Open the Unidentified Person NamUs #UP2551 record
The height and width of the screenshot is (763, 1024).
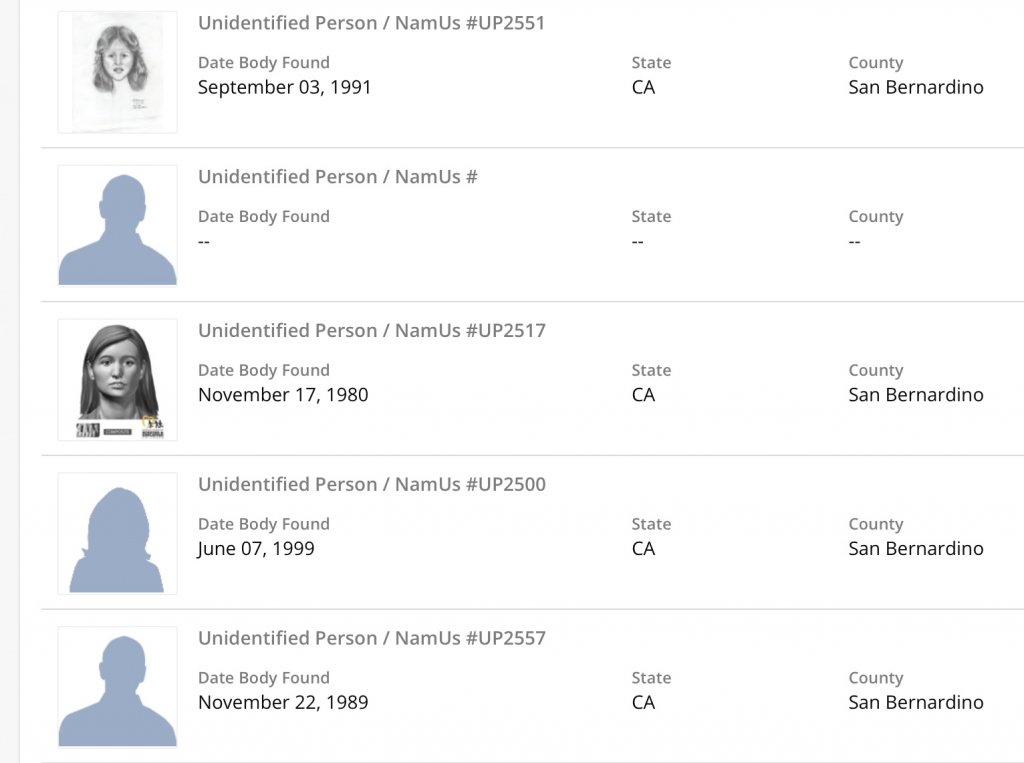(x=371, y=23)
